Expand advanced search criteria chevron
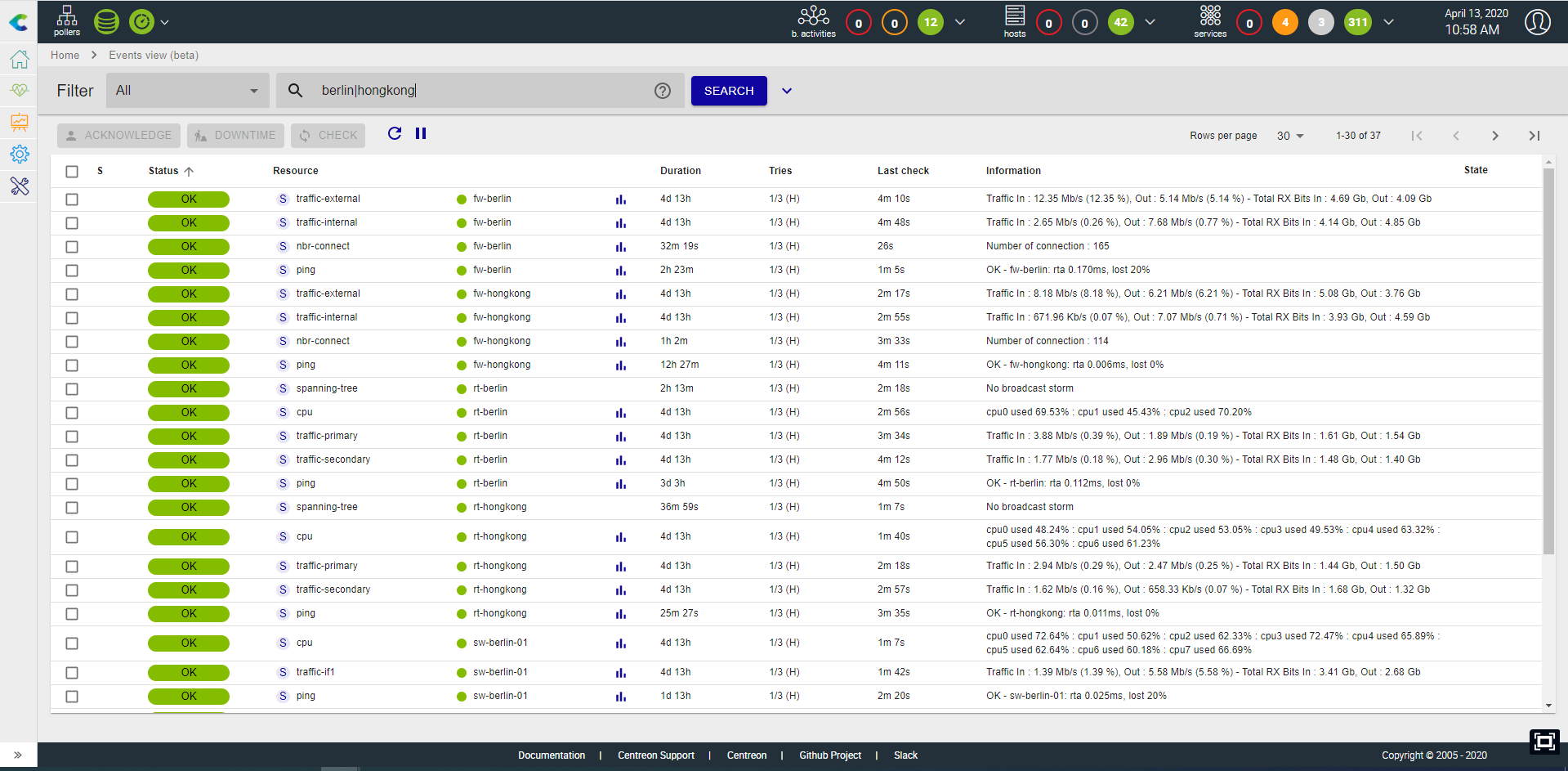The width and height of the screenshot is (1568, 771). 787,91
